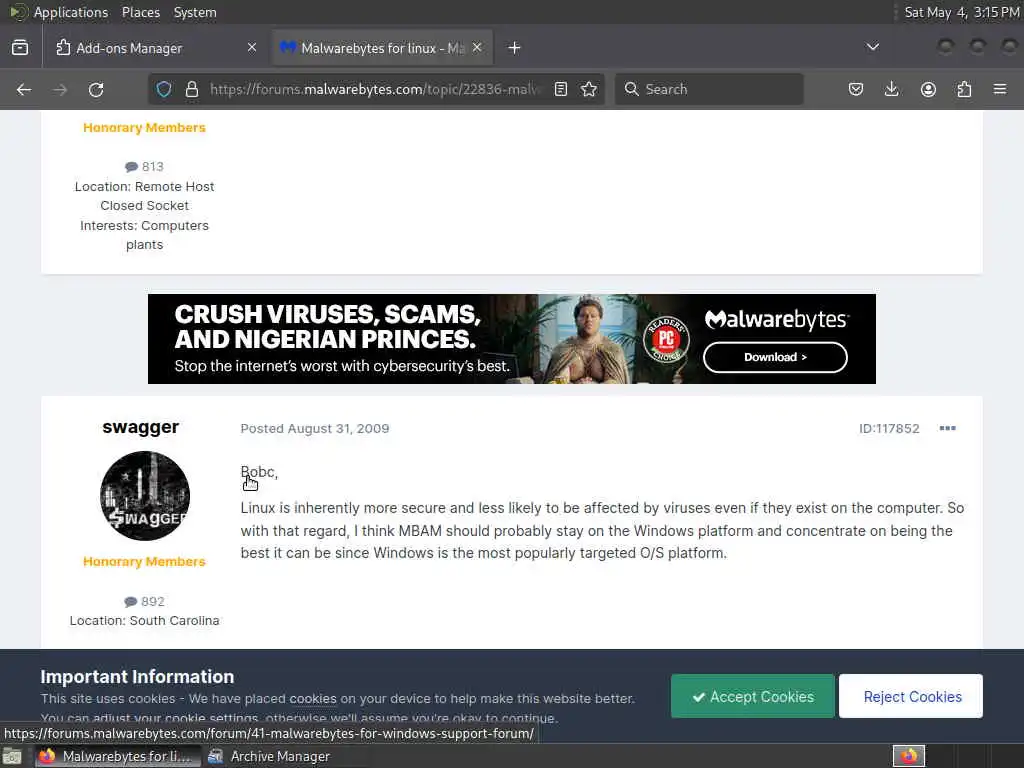View first user's 813 posts count
This screenshot has width=1024, height=768.
click(144, 167)
